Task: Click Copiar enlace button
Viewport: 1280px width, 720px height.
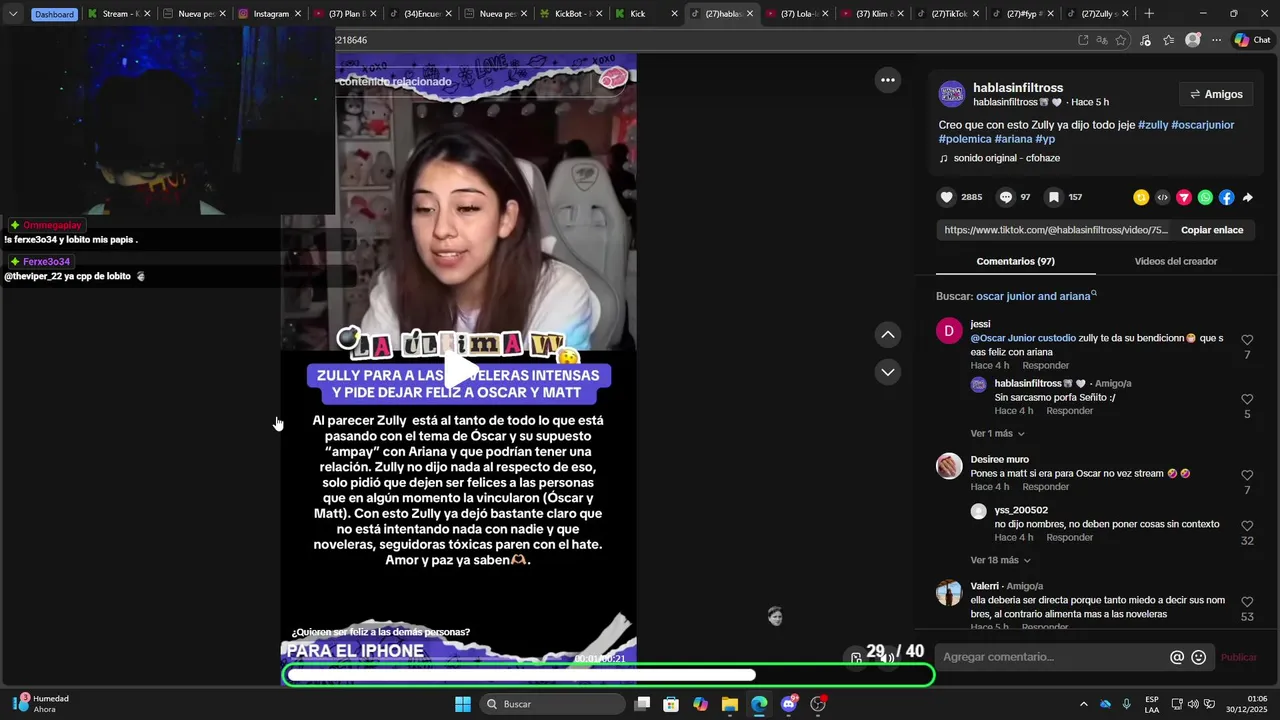Action: tap(1212, 230)
